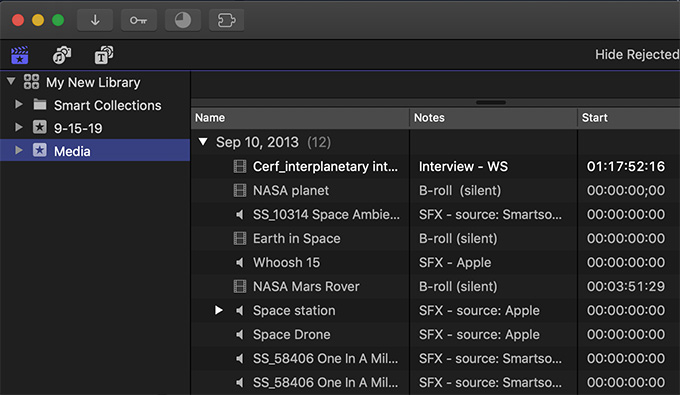Click the filmstrip icon of NASA Mars Rover
This screenshot has width=680, height=395.
point(240,286)
